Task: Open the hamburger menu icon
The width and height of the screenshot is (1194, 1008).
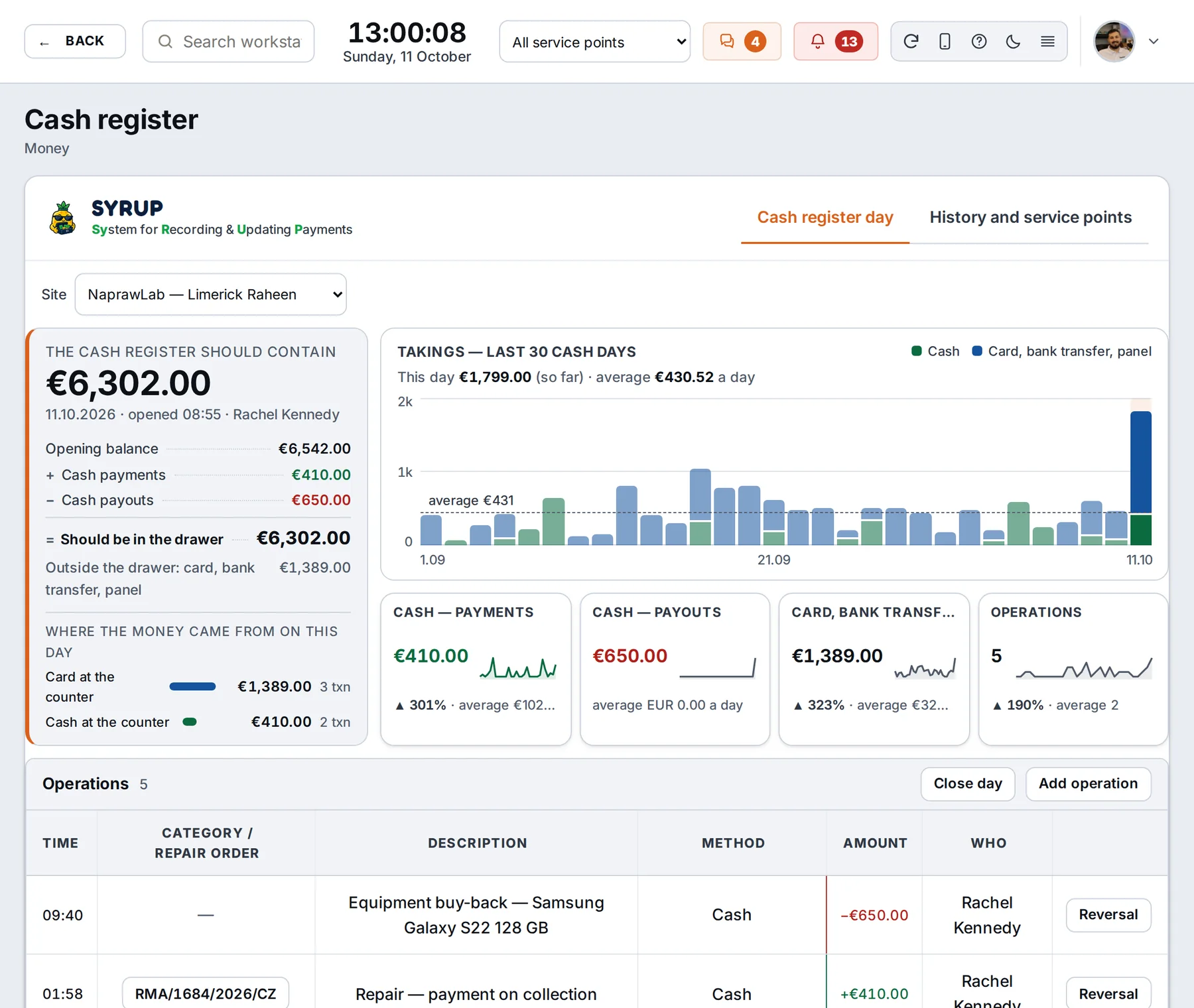Action: (x=1047, y=41)
